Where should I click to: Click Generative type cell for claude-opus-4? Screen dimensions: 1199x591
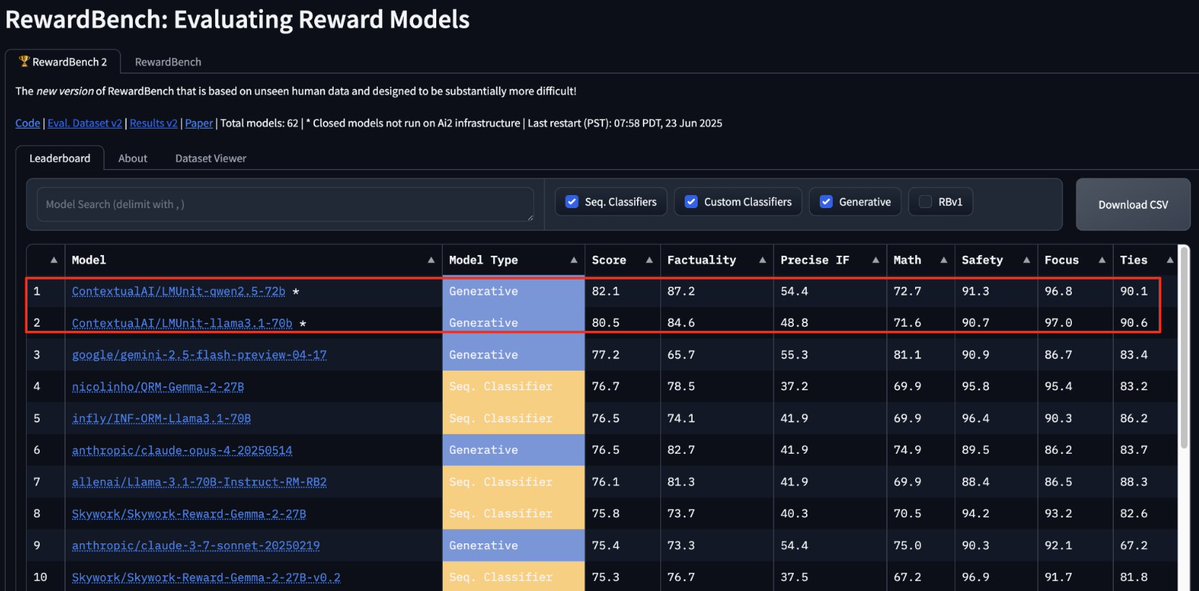point(514,450)
